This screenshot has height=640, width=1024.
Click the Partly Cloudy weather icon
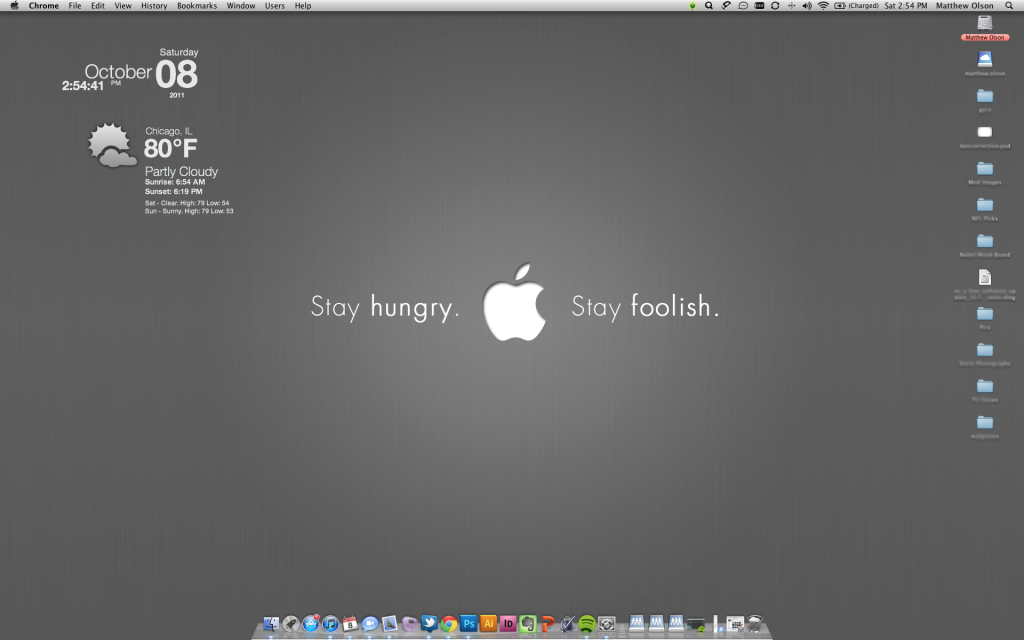coord(112,145)
